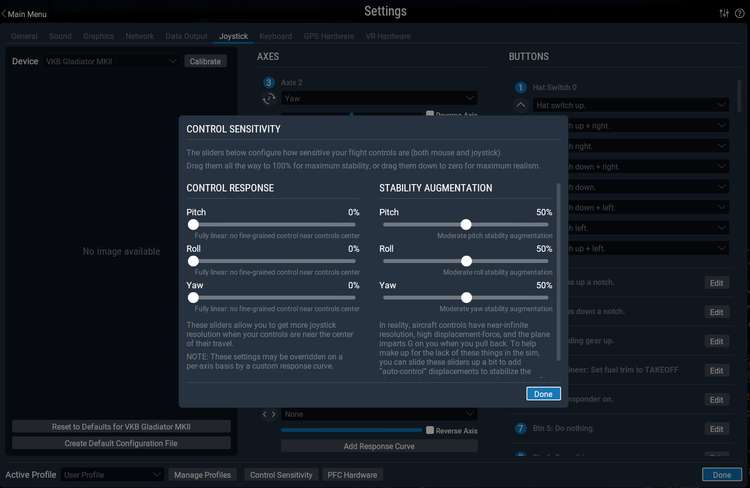
Task: Switch to the General tab
Action: click(x=24, y=36)
